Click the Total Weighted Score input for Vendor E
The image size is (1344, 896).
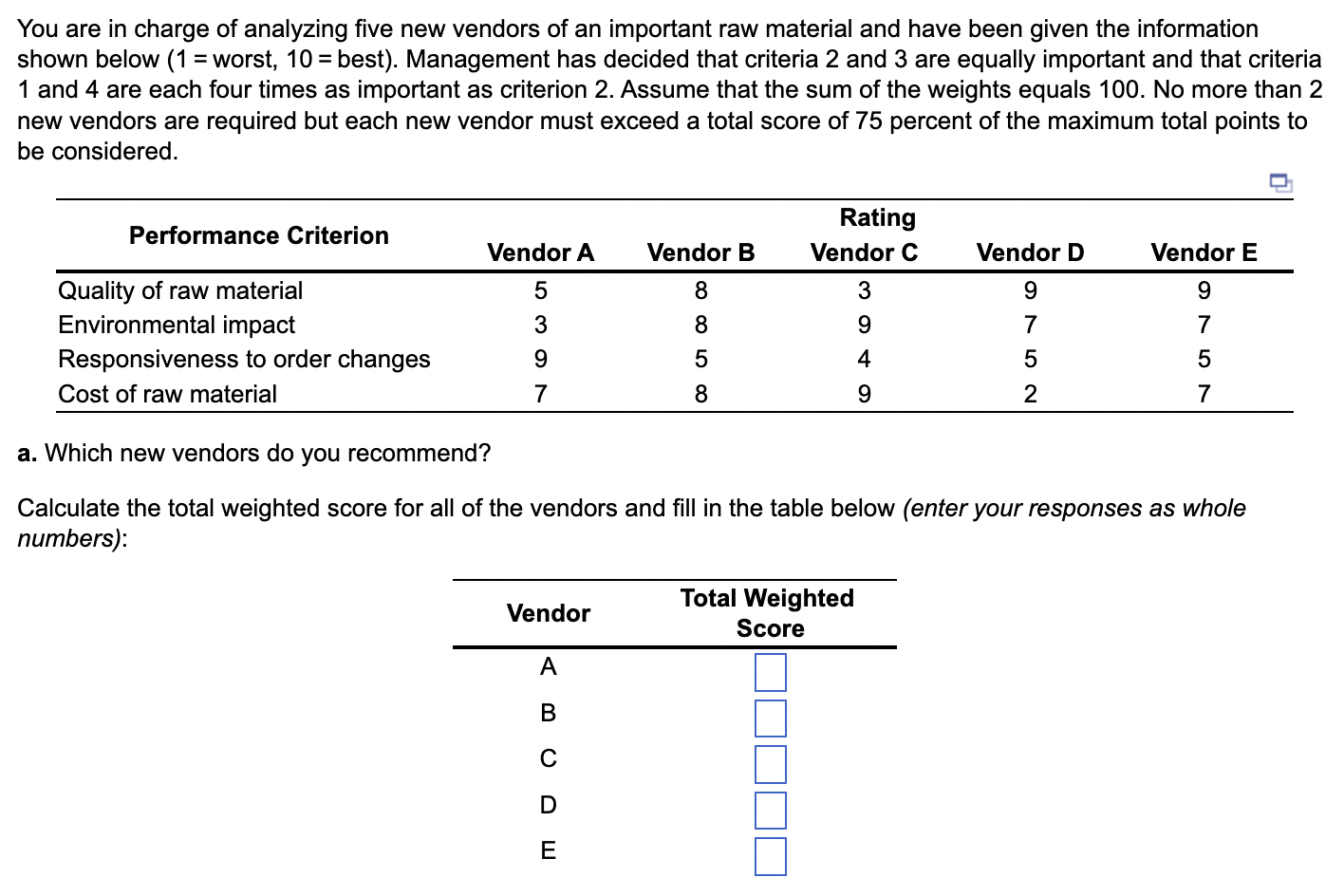(x=770, y=855)
